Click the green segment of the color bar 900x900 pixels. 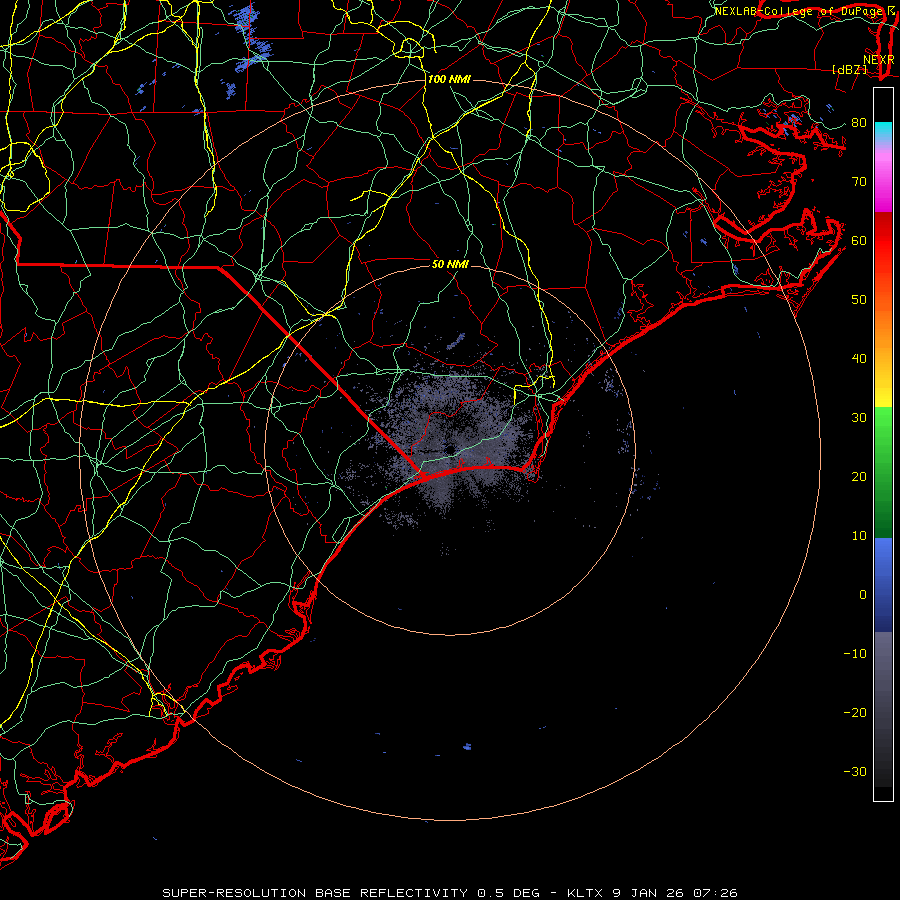883,472
